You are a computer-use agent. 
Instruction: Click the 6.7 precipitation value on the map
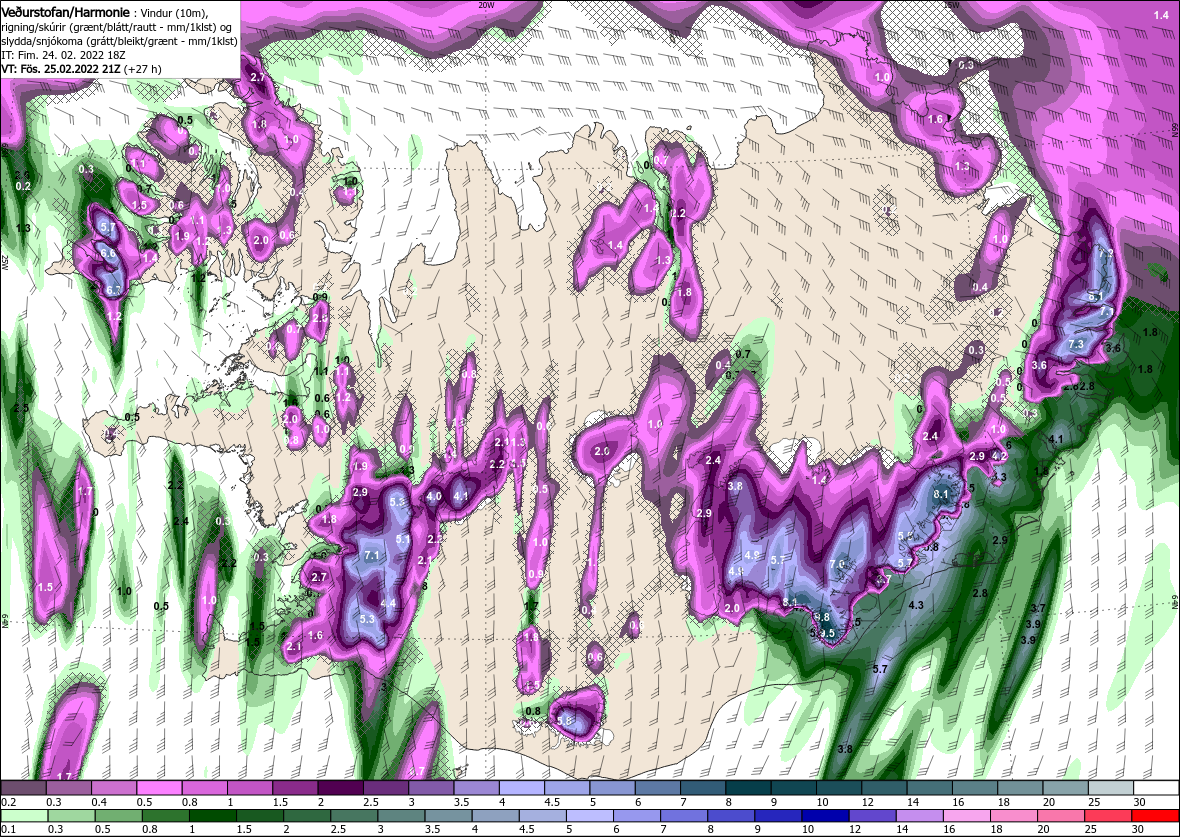(114, 290)
